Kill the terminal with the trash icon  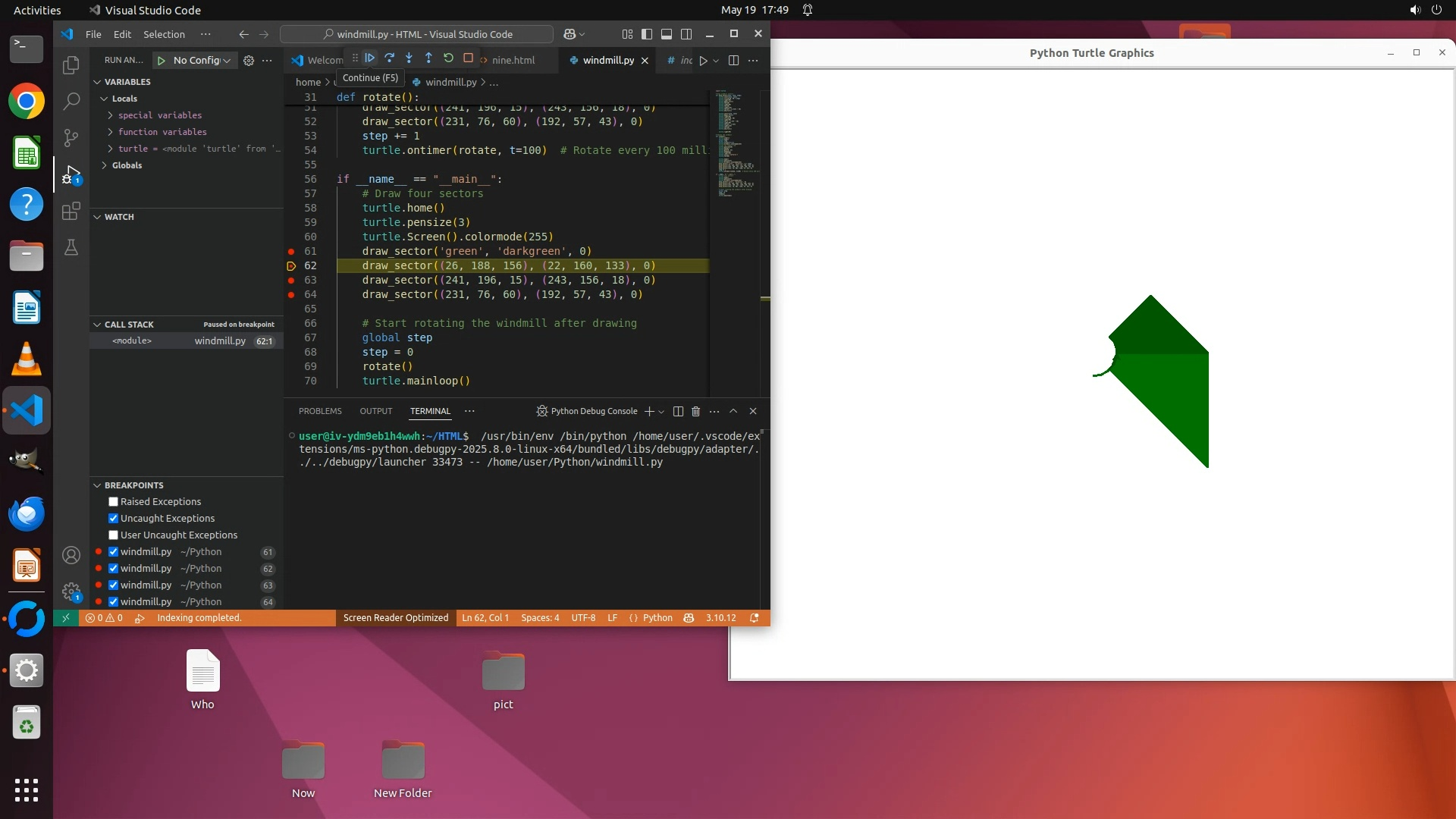coord(695,411)
